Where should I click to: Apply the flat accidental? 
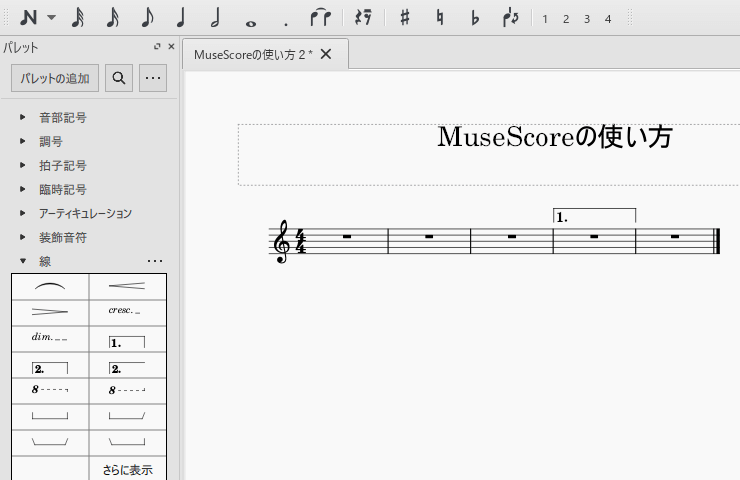tap(475, 18)
